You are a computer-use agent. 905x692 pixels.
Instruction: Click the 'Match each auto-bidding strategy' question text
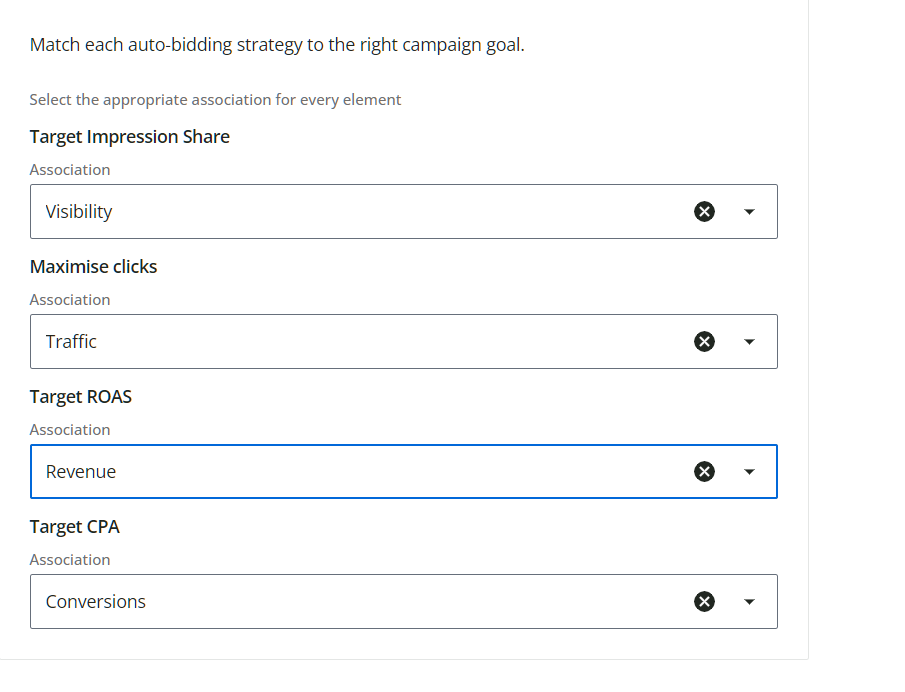coord(277,45)
